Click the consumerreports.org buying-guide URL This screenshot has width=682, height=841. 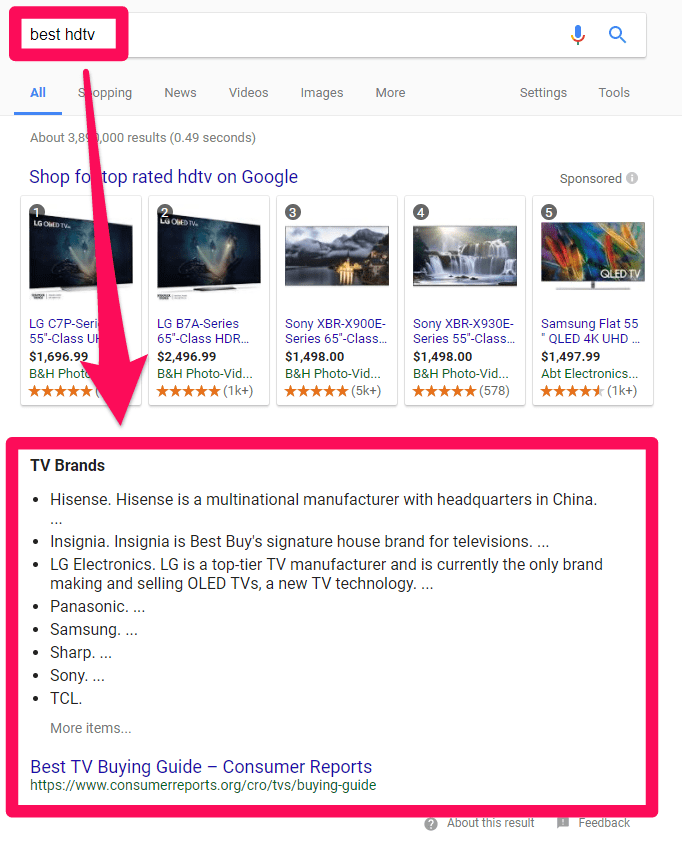click(x=203, y=785)
